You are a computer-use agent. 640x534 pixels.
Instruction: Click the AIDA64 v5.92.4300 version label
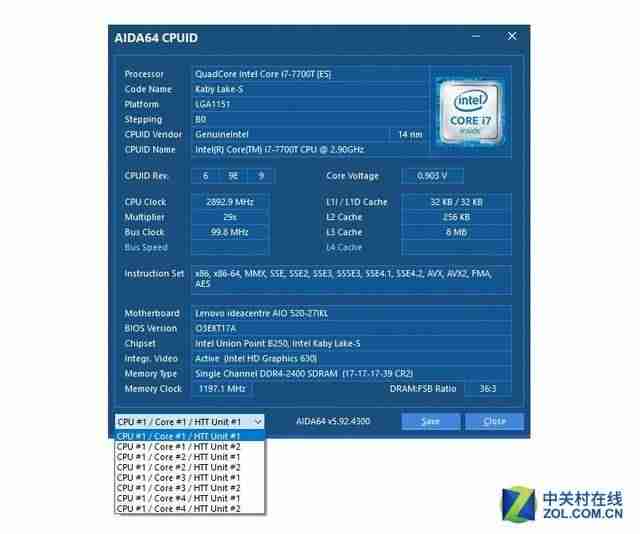click(333, 421)
